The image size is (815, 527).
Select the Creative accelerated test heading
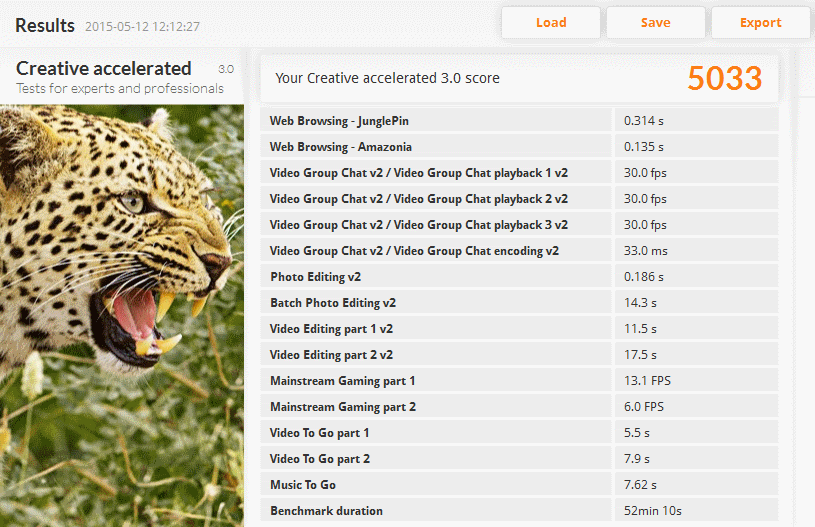[x=103, y=69]
